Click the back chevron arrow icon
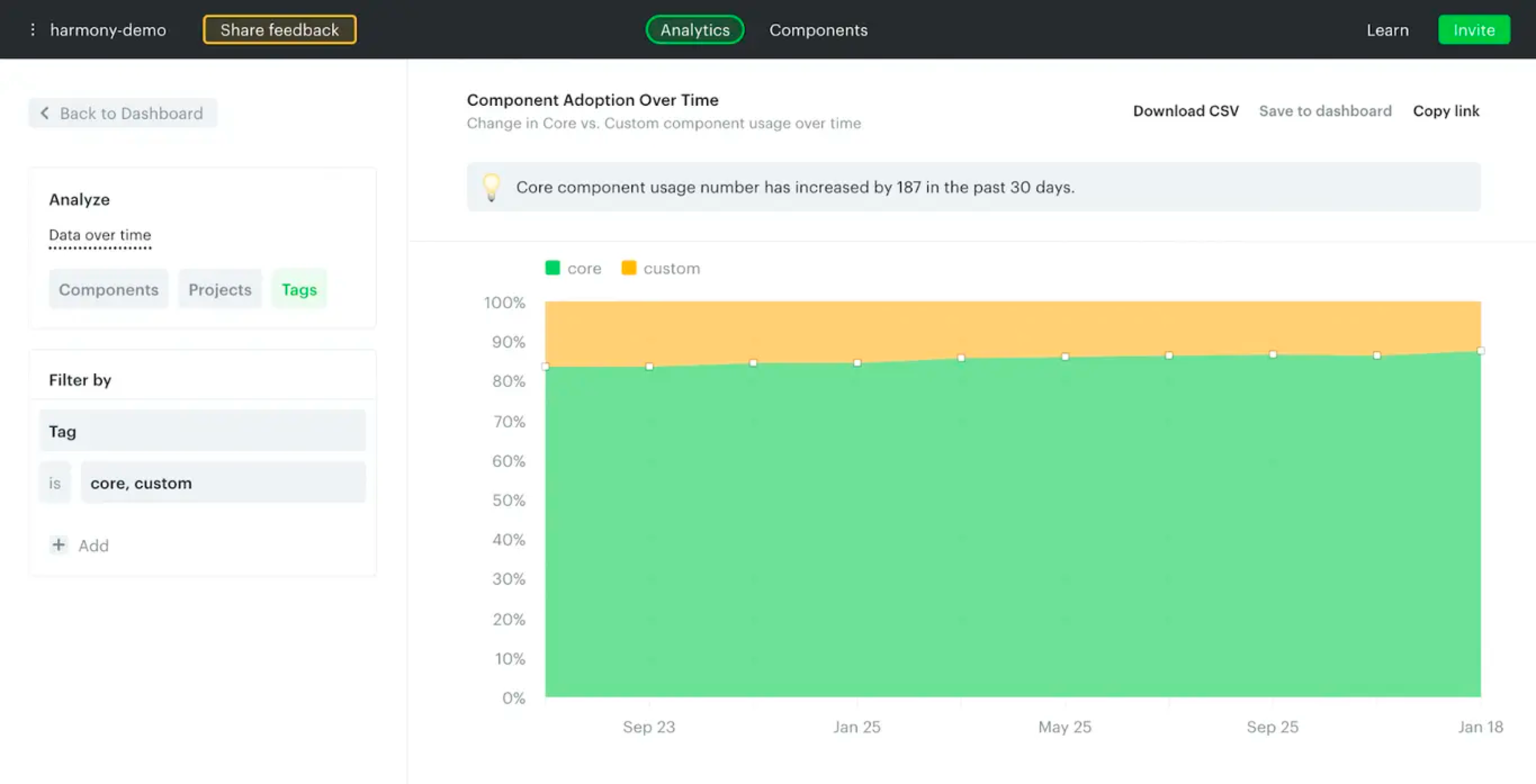1536x784 pixels. coord(45,113)
